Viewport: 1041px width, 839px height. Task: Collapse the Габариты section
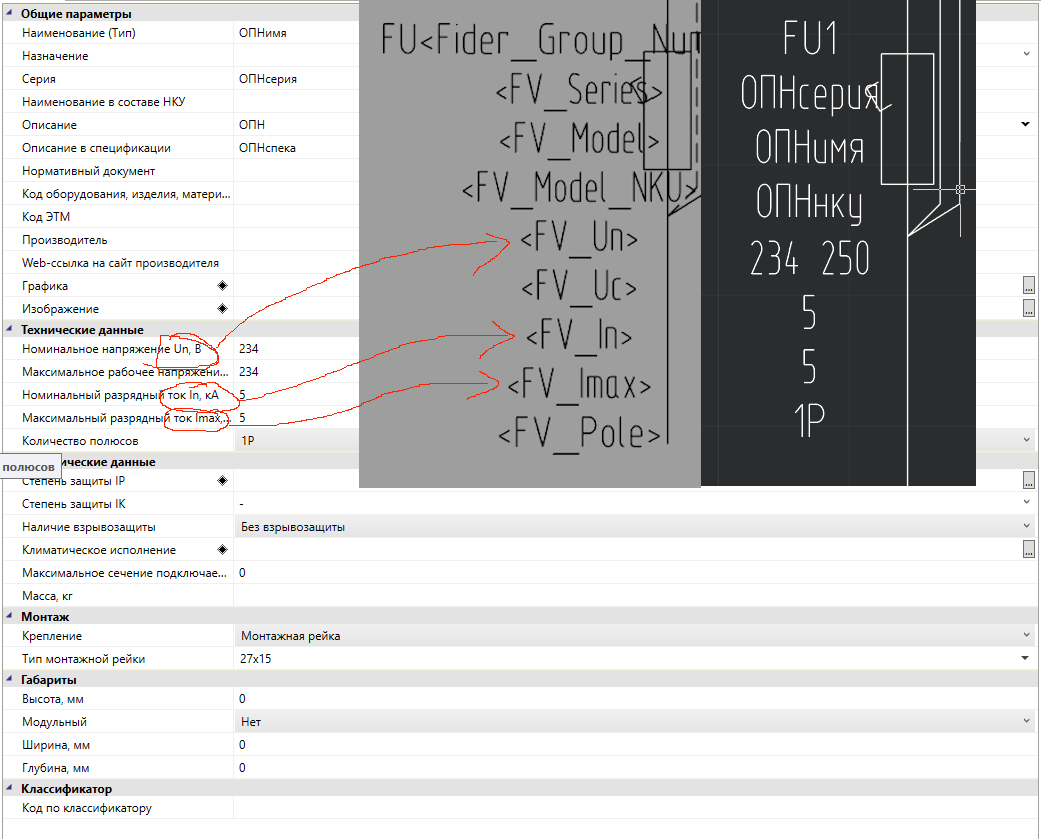click(x=10, y=680)
